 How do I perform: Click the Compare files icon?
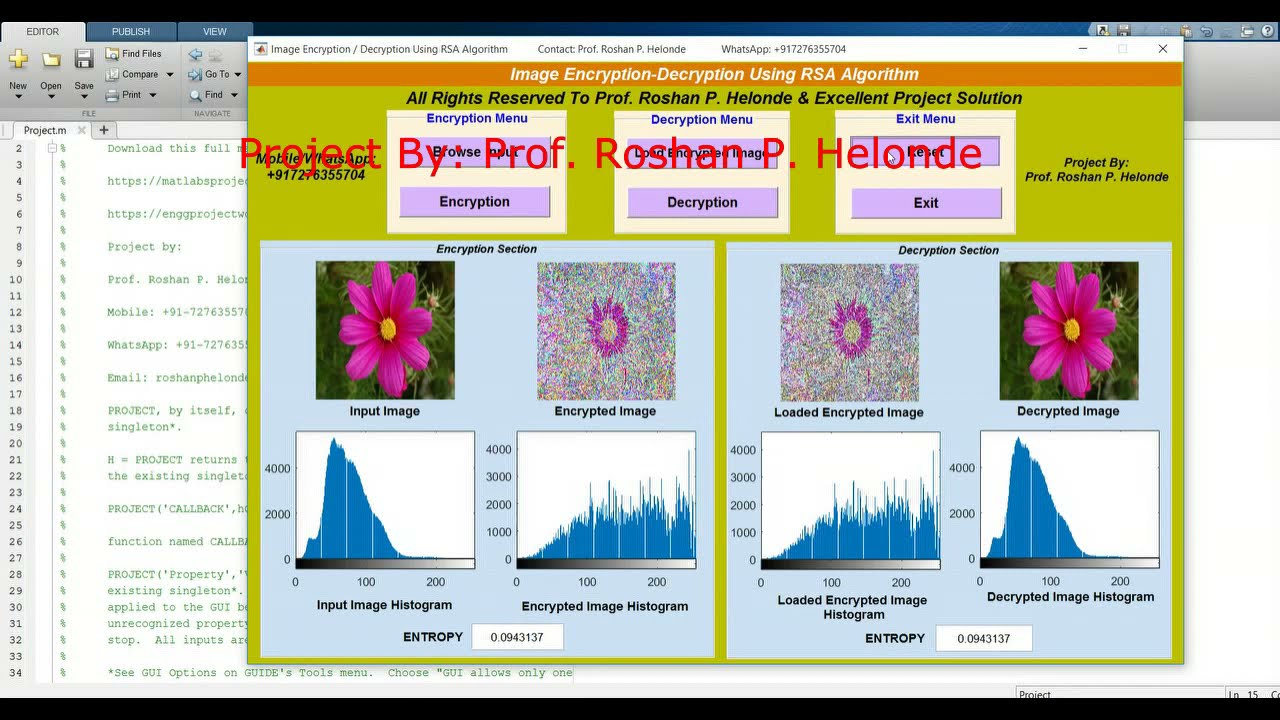[x=112, y=74]
